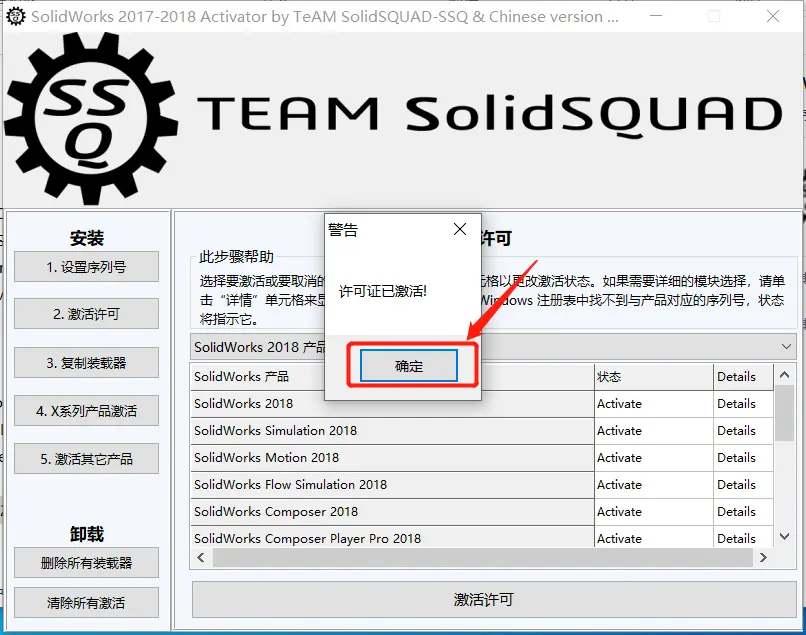Open Details for SolidWorks Composer 2018

click(x=743, y=512)
